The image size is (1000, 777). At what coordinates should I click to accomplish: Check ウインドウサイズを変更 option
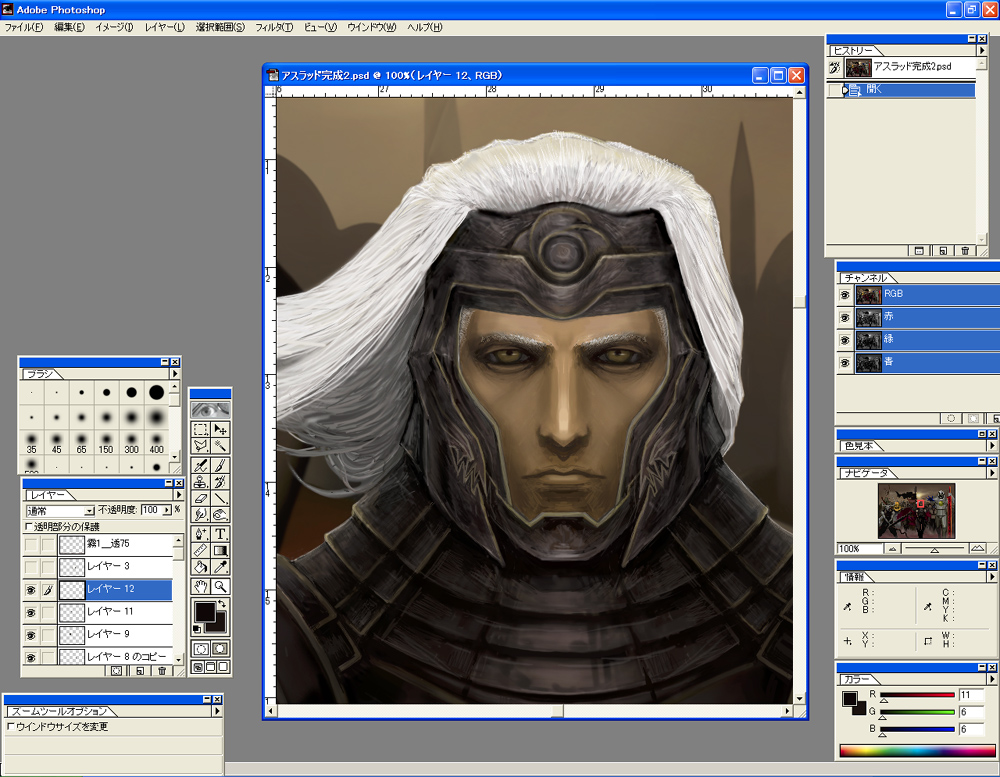[11, 727]
